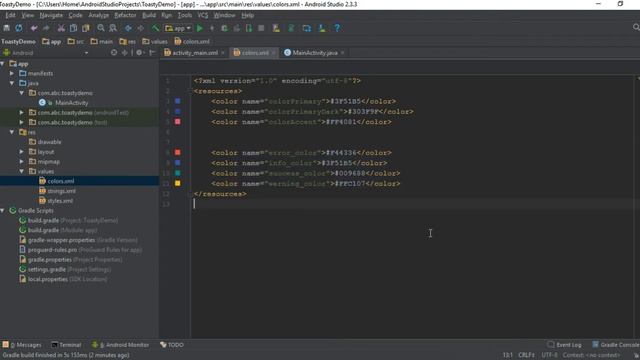The image size is (640, 360).
Task: Open the app run configuration dropdown
Action: 178,28
